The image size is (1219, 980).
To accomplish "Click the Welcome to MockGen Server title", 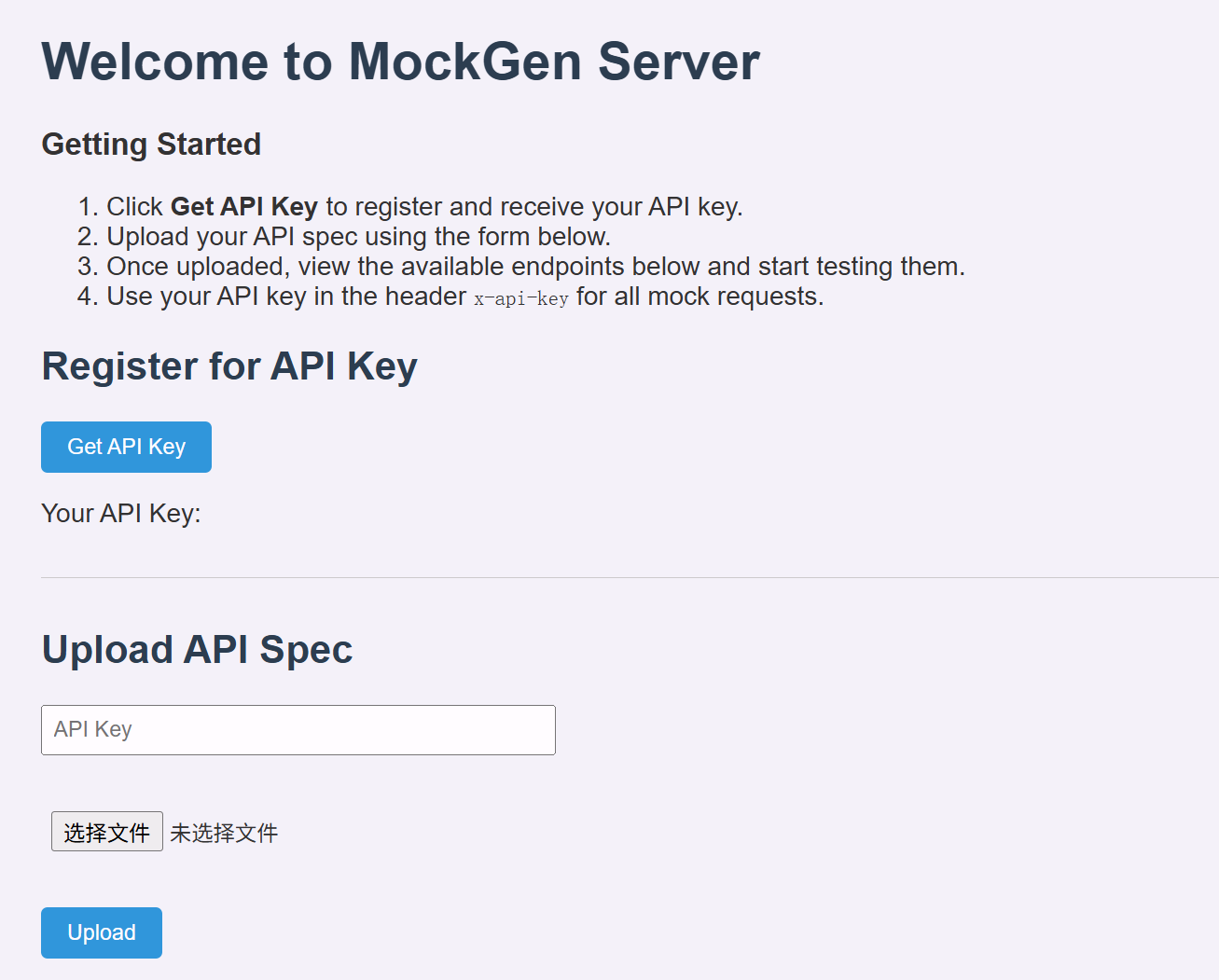I will click(400, 62).
